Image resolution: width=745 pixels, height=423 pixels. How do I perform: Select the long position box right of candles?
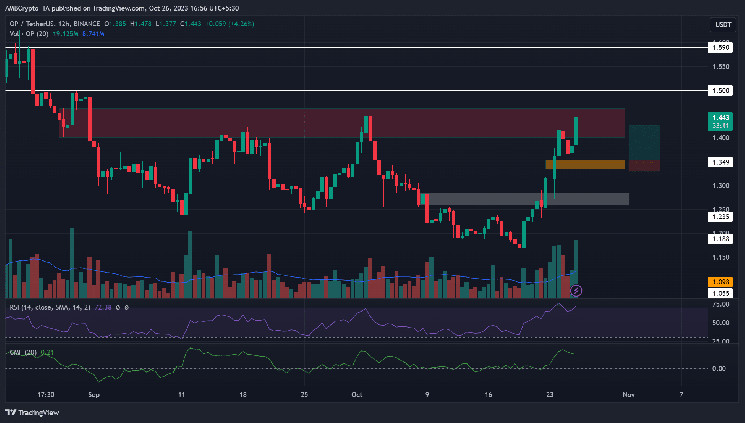click(x=644, y=148)
